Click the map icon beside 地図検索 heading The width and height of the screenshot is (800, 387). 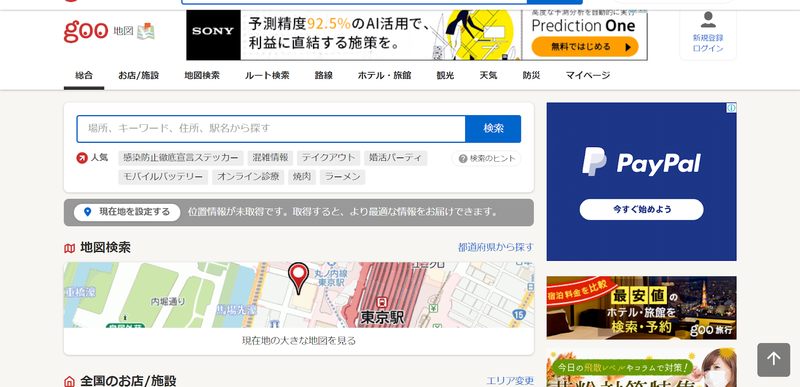[69, 248]
